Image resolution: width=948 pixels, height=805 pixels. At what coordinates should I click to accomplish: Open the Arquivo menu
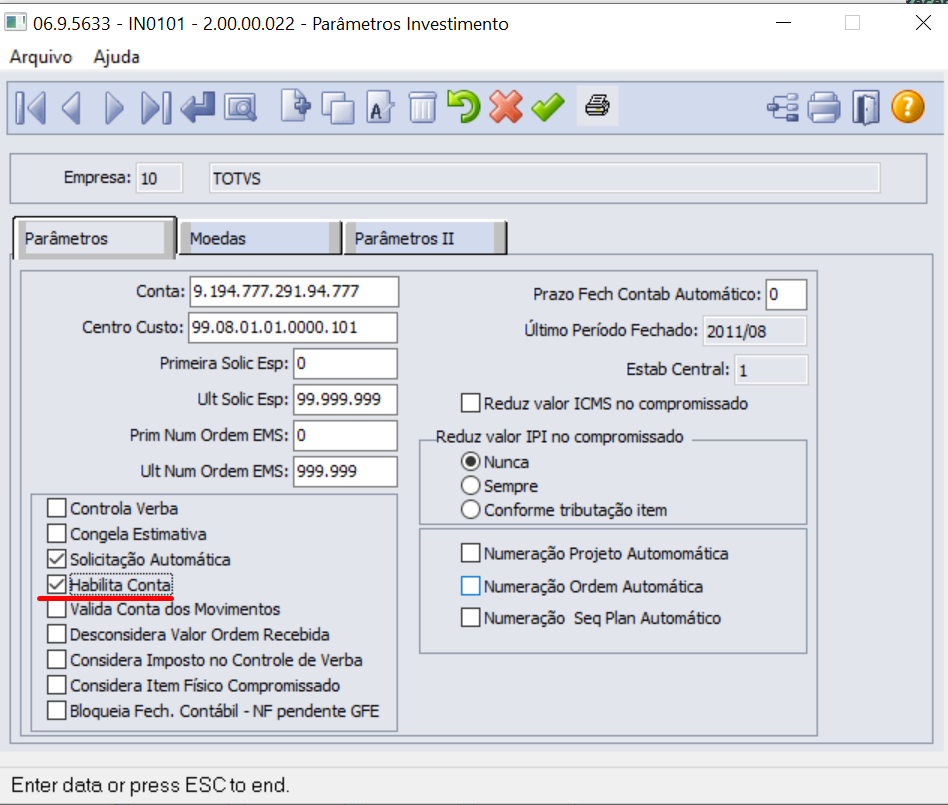tap(41, 57)
